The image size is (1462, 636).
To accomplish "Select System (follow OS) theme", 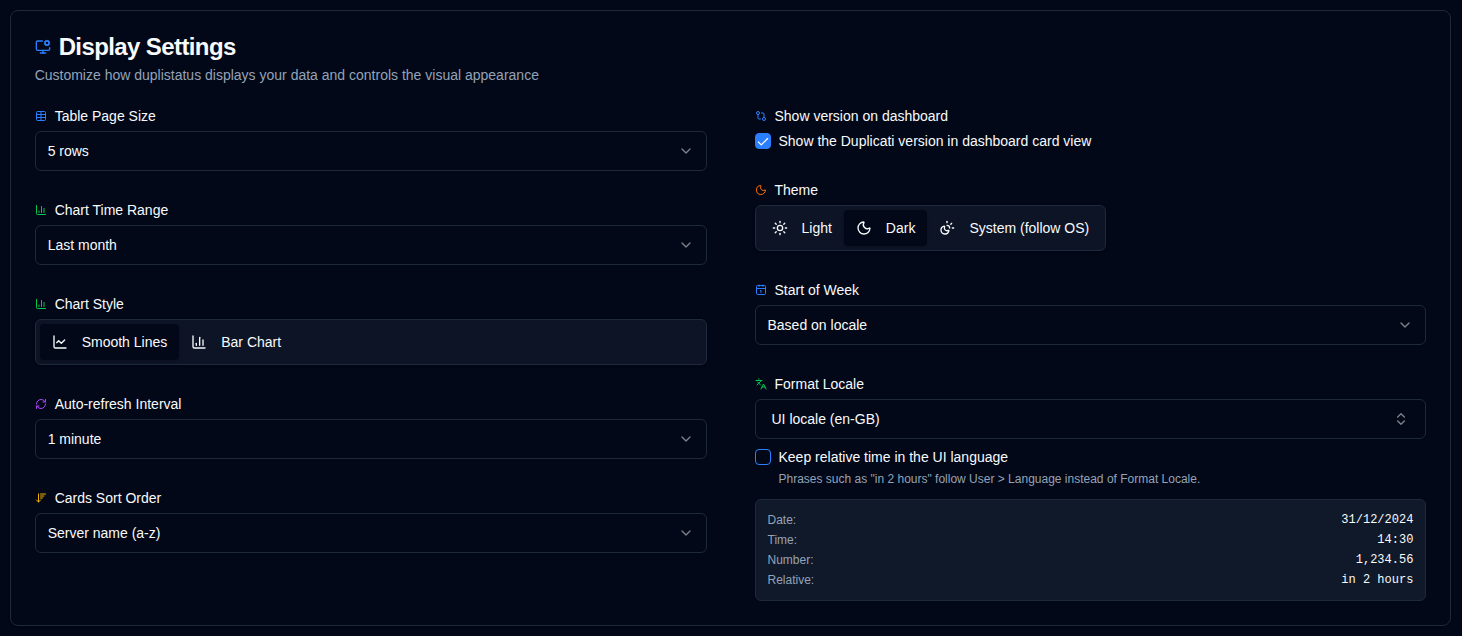I will point(1014,228).
